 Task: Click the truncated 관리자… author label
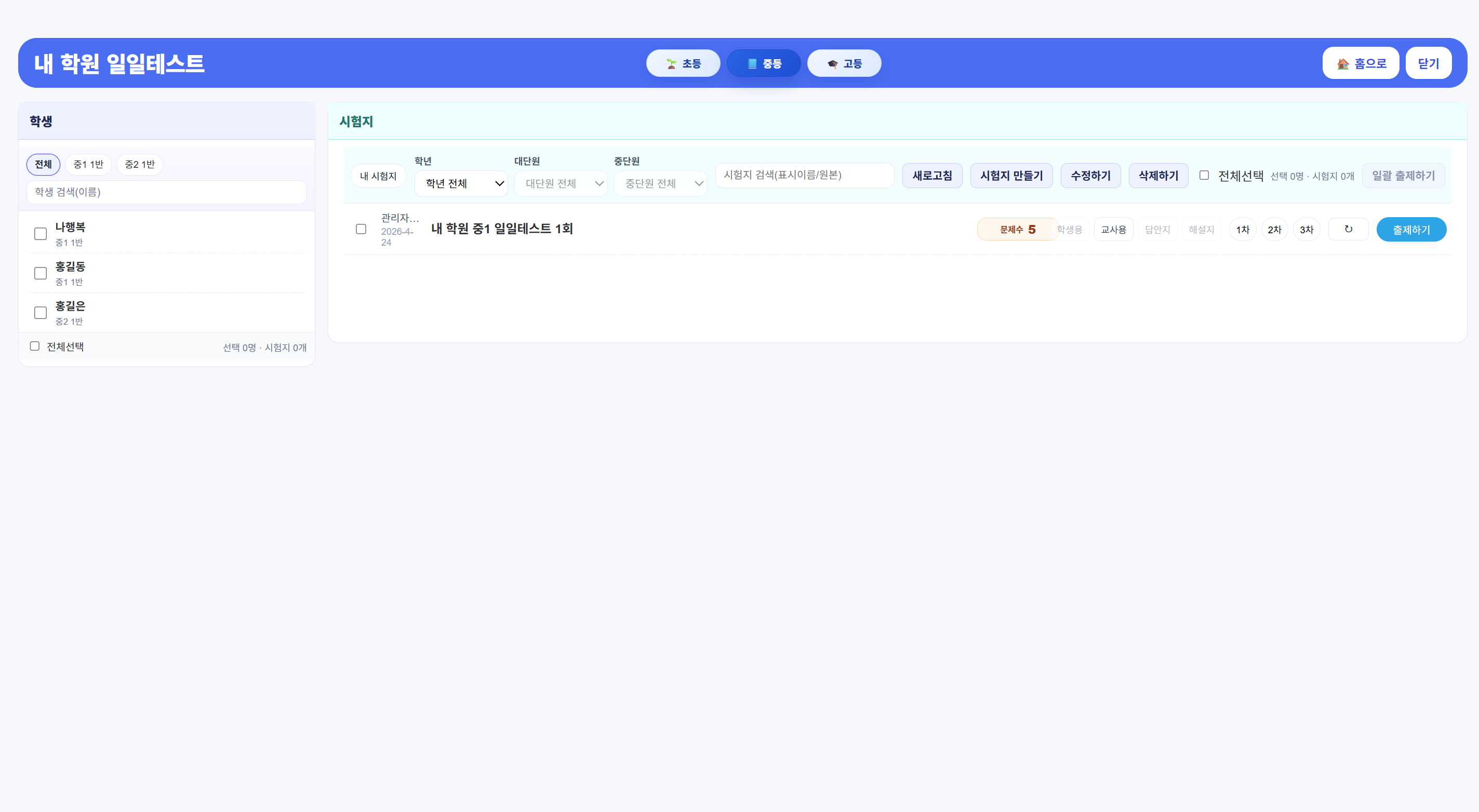click(399, 218)
